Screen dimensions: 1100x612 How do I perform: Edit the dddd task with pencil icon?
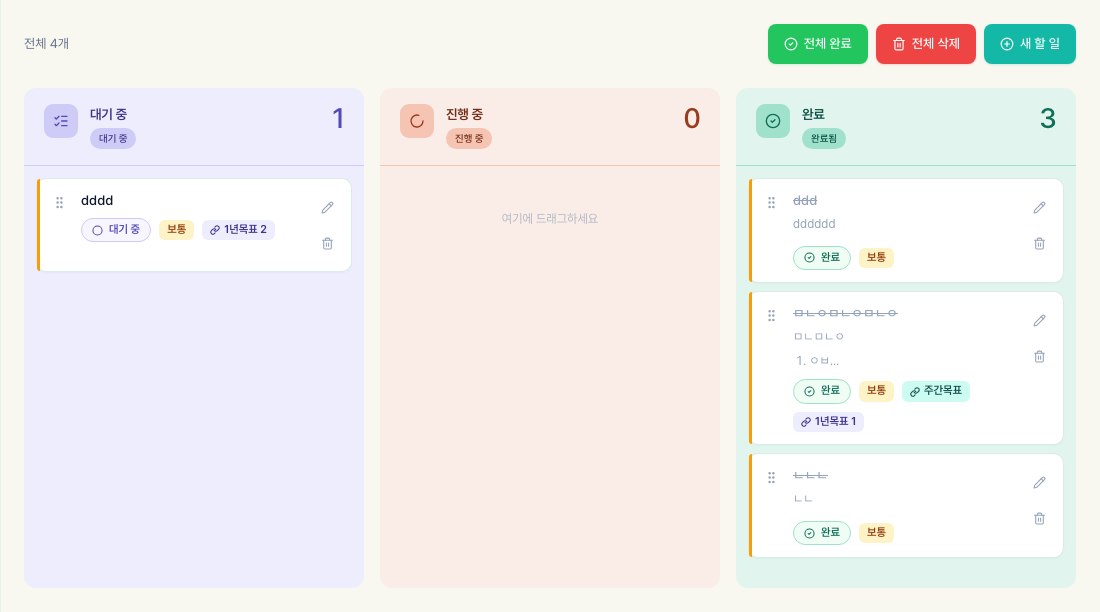[x=328, y=207]
